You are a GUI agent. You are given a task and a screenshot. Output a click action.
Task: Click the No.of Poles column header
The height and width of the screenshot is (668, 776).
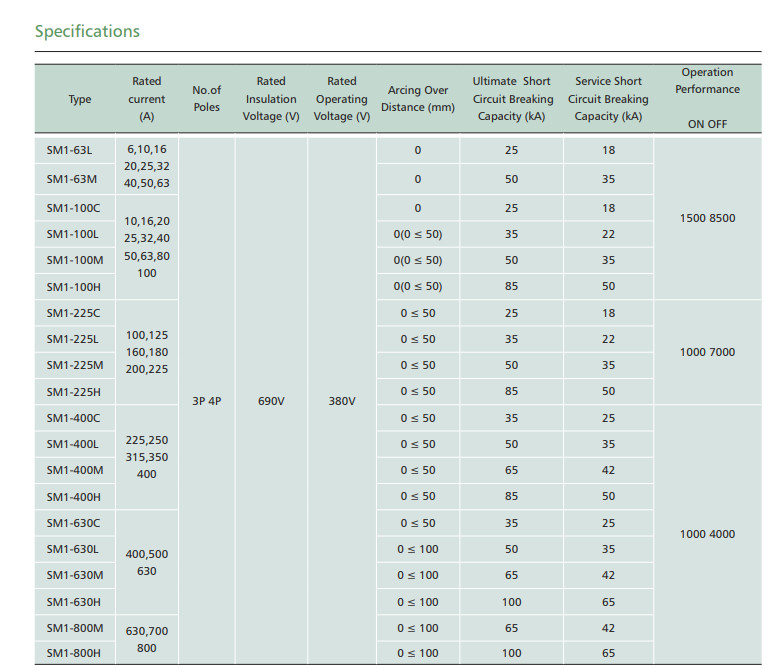tap(206, 98)
